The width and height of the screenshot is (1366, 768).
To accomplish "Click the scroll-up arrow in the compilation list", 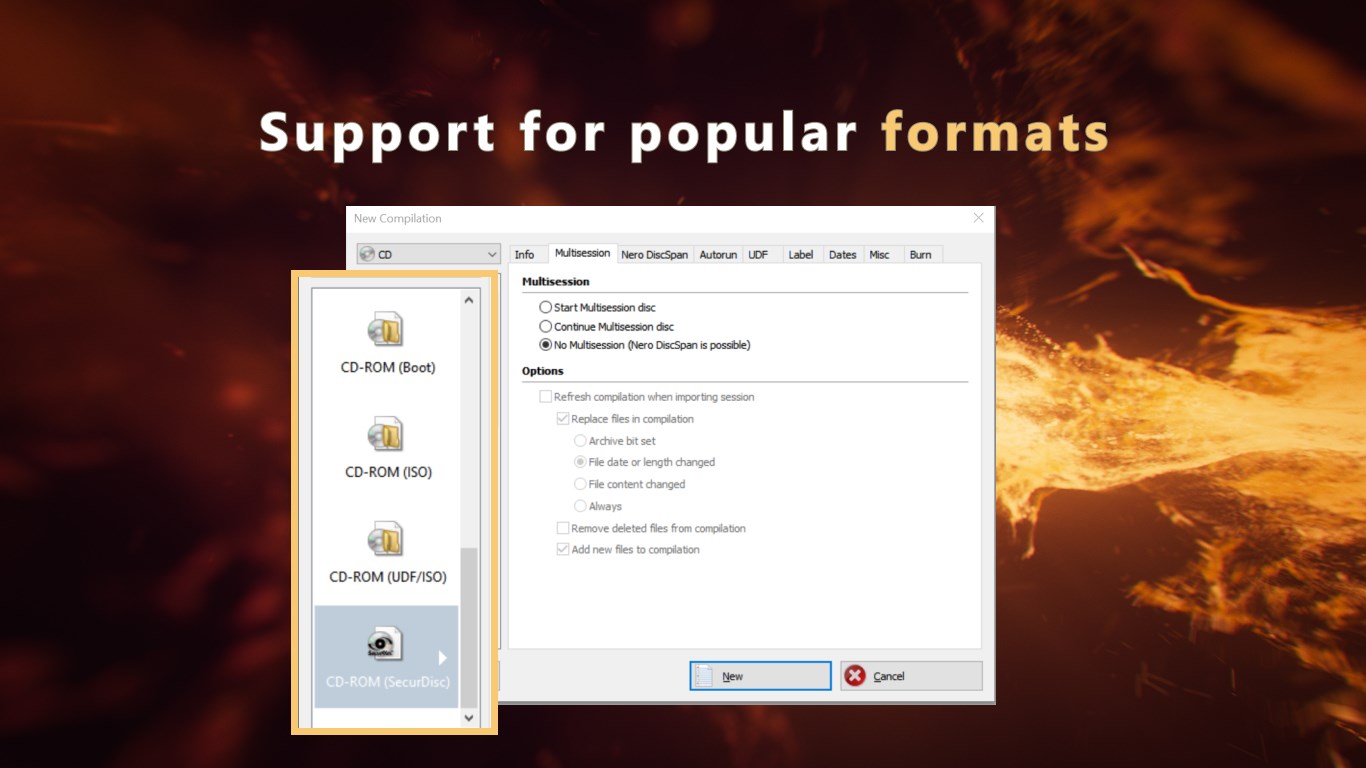I will tap(468, 298).
